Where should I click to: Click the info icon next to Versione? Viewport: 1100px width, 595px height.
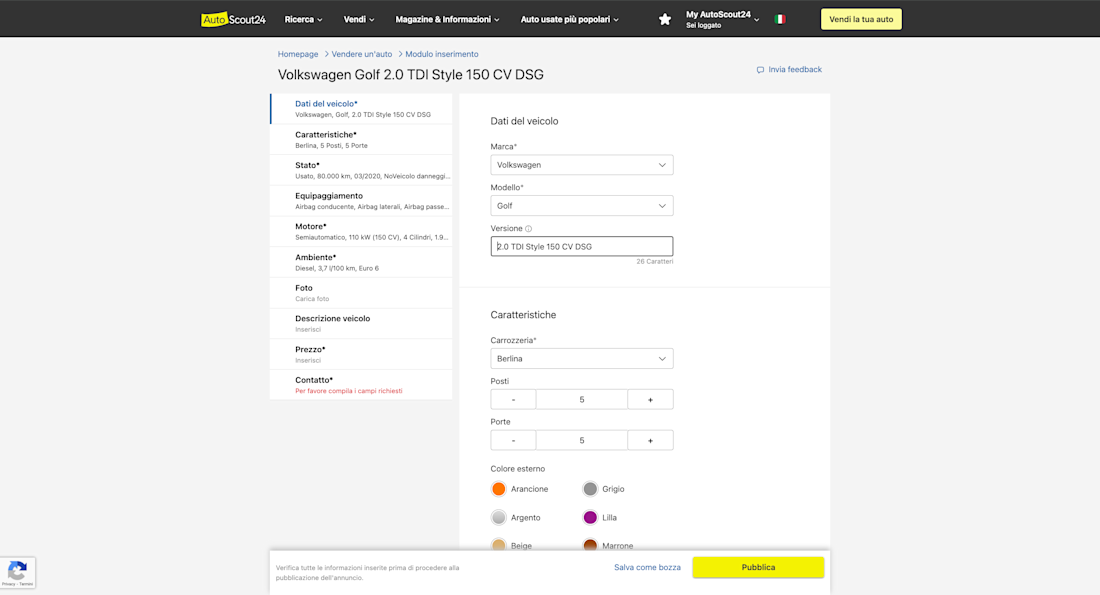point(529,229)
